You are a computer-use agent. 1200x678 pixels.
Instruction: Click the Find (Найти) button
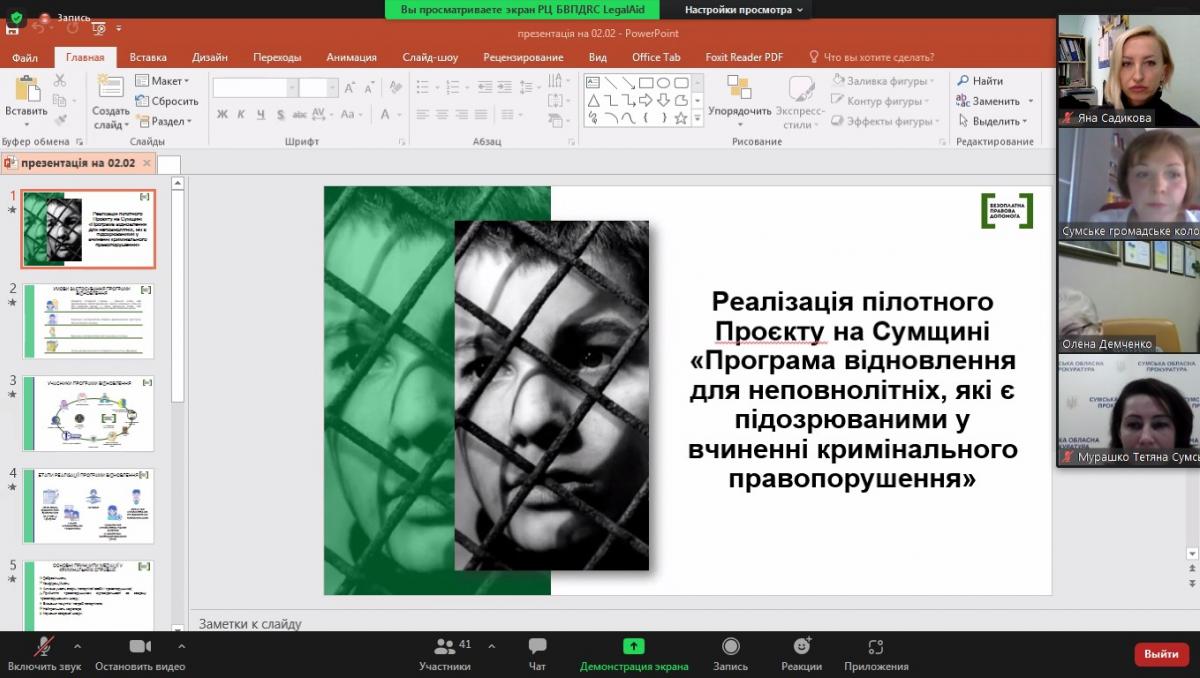click(980, 81)
